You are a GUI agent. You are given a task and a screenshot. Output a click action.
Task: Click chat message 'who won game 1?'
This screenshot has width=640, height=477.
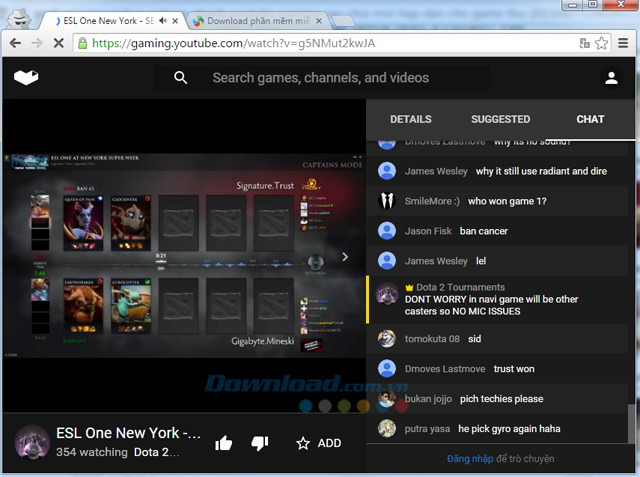[x=507, y=201]
